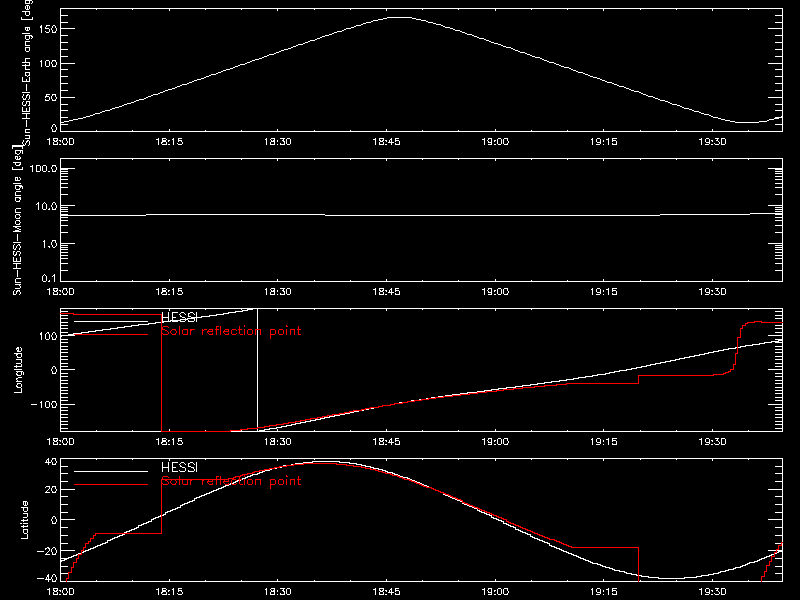Click the "18:15" tick below Earth angle plot
Image resolution: width=800 pixels, height=600 pixels.
pyautogui.click(x=169, y=142)
